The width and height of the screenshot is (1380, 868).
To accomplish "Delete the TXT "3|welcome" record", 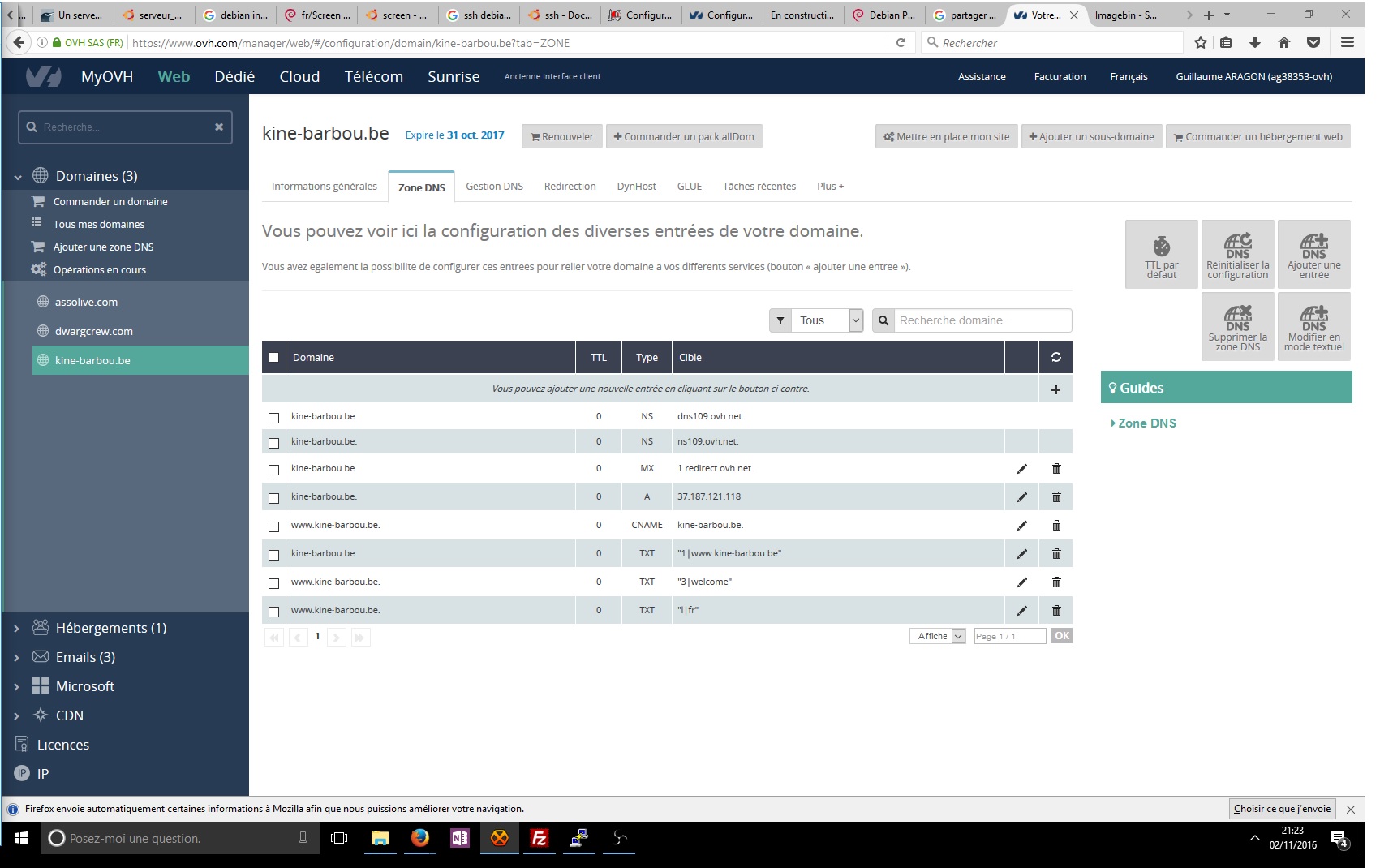I will tap(1056, 582).
